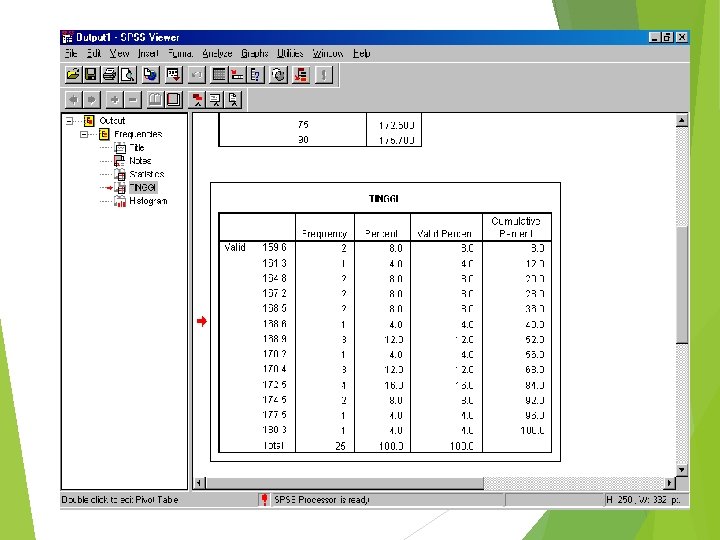Click the red SPSS processor status icon
Screen dimensions: 720x540
pos(264,500)
